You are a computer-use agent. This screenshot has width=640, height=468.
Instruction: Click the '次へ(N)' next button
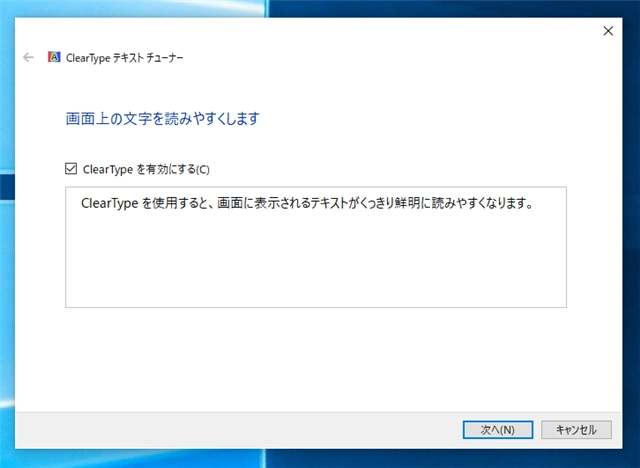click(498, 430)
